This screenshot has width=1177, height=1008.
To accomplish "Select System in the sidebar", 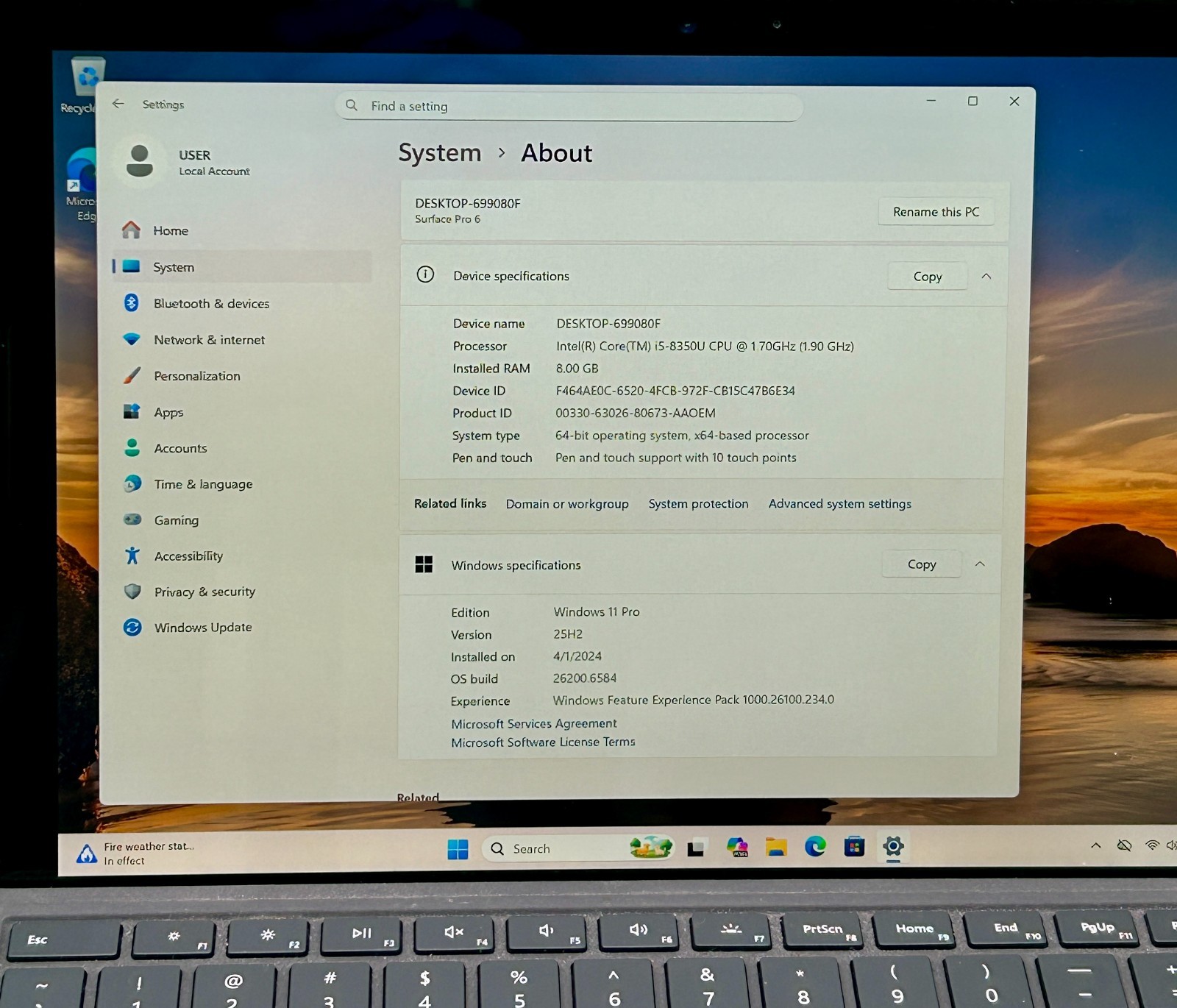I will pos(241,267).
